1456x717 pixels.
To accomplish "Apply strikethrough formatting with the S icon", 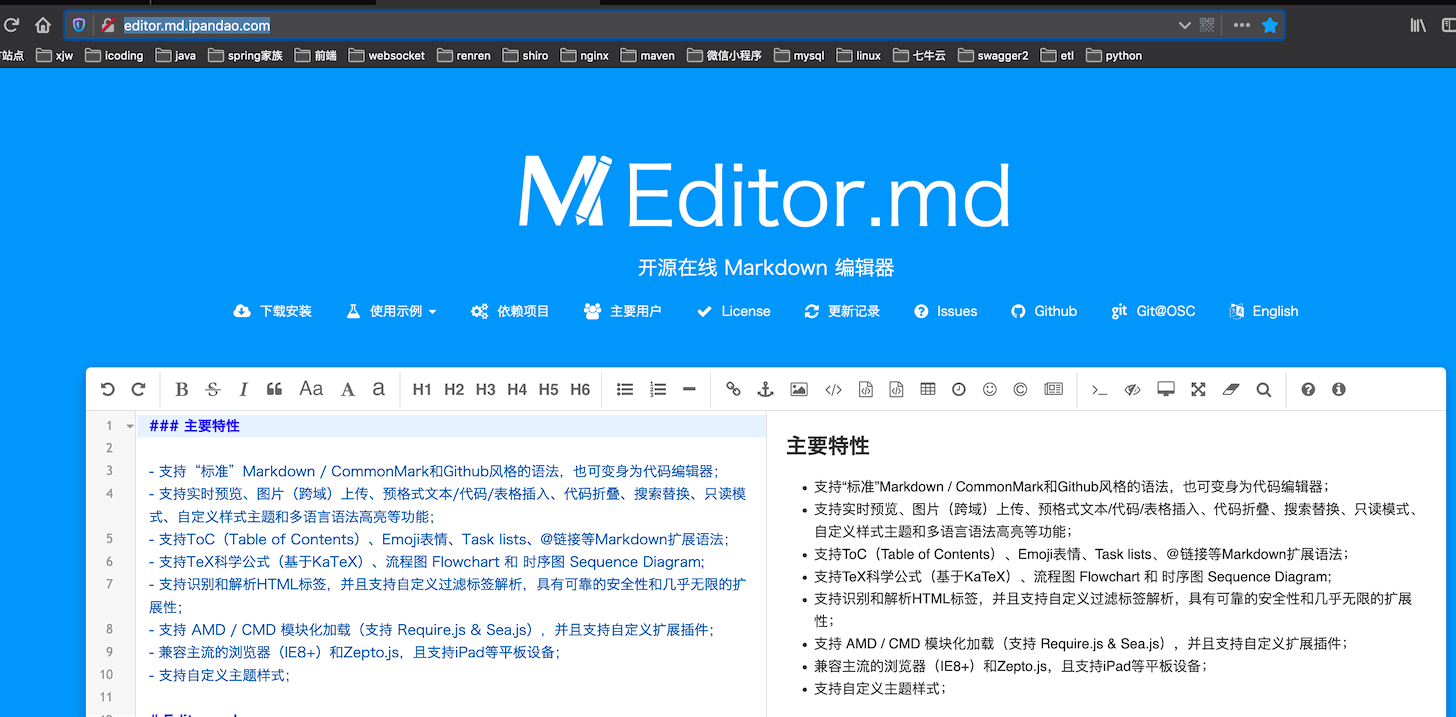I will coord(212,390).
